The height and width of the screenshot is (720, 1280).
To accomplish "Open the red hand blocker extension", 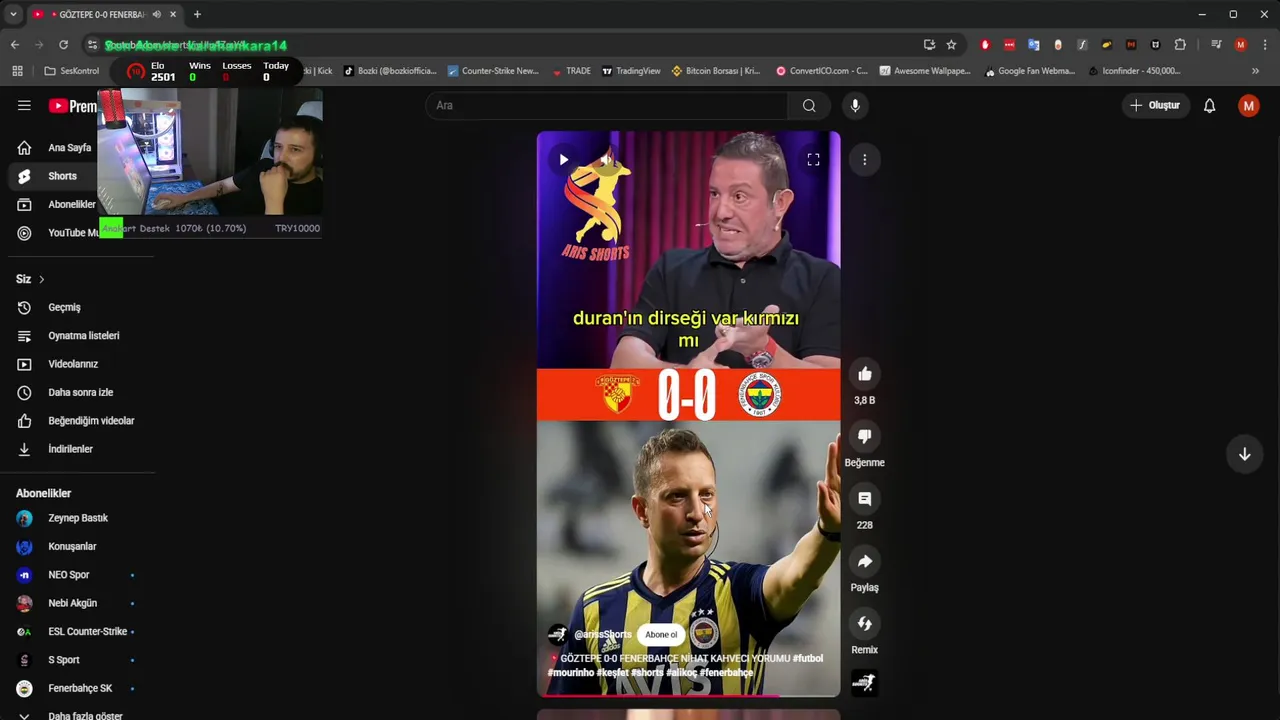I will tap(985, 45).
